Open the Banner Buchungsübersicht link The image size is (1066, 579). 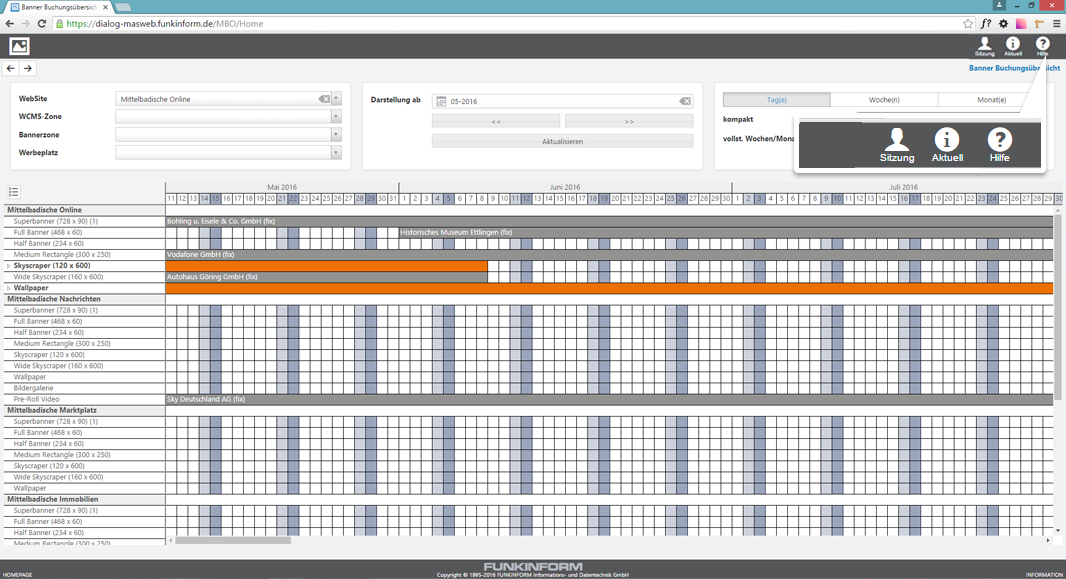[1014, 68]
